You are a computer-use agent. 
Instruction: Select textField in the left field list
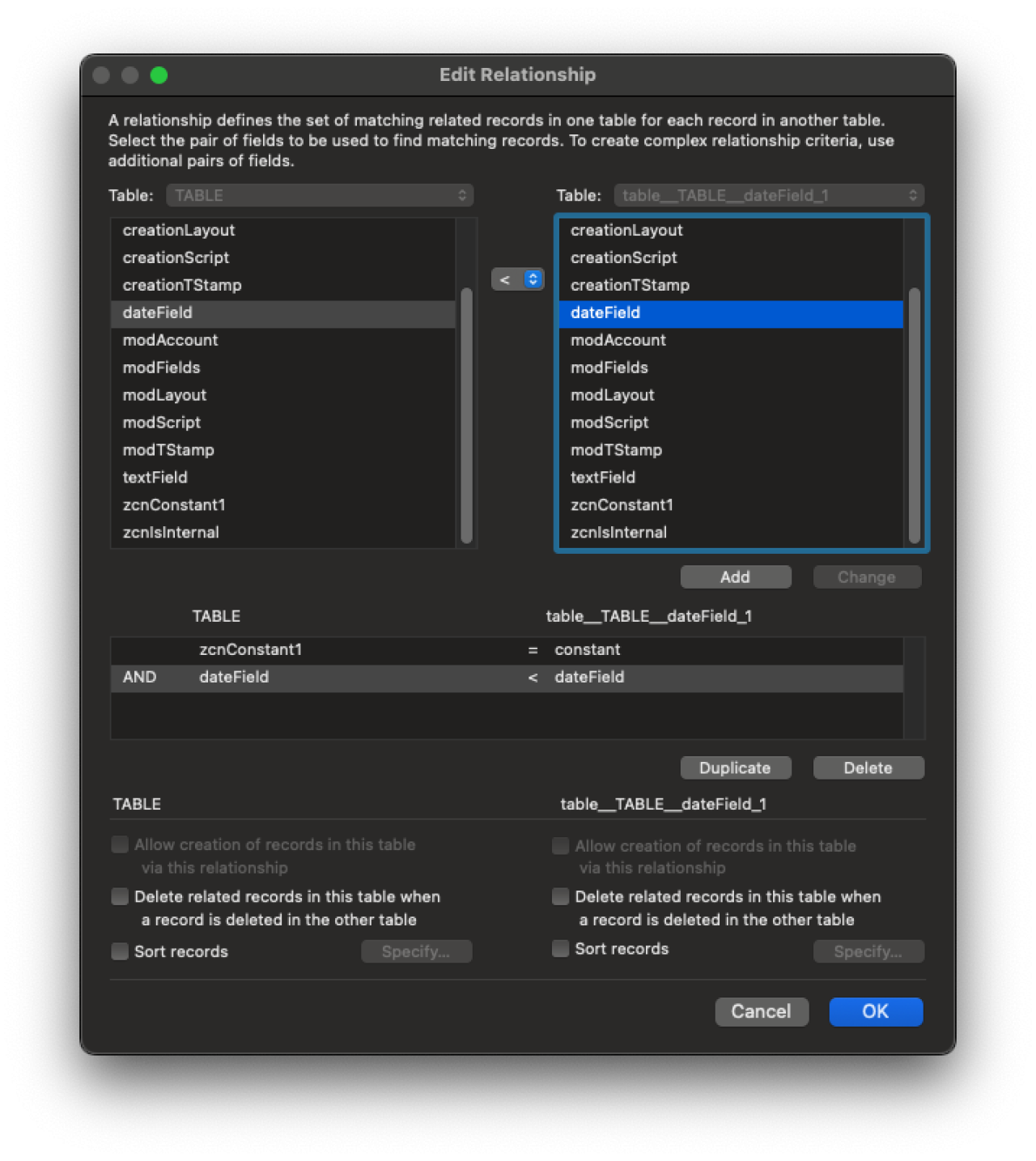point(155,477)
